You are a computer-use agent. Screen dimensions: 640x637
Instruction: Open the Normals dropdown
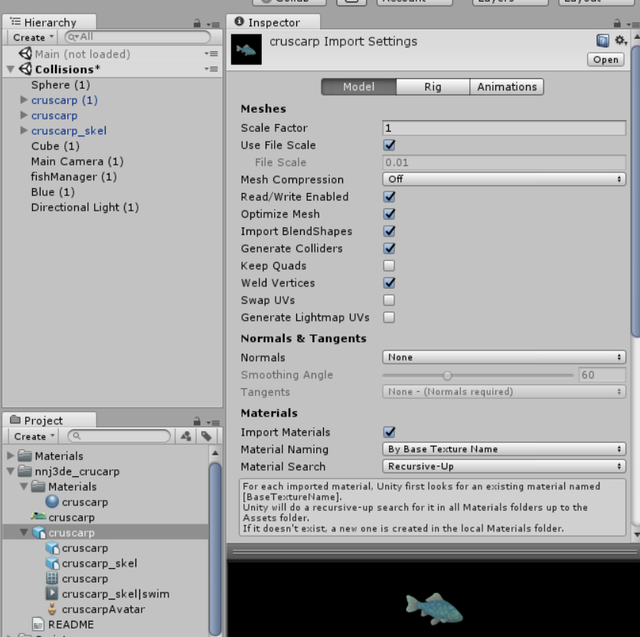tap(504, 357)
